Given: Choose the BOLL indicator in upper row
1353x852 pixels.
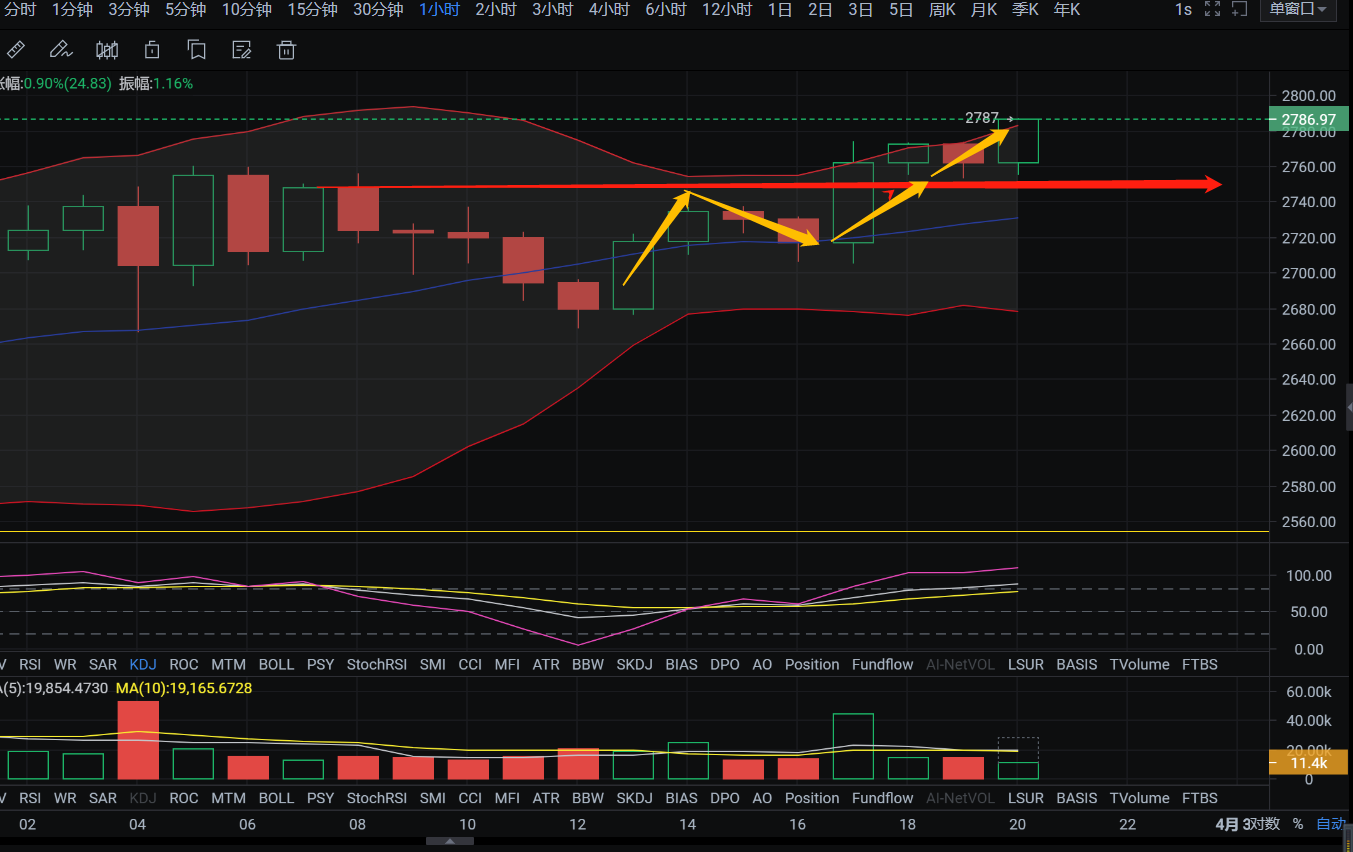Looking at the screenshot, I should (x=276, y=664).
